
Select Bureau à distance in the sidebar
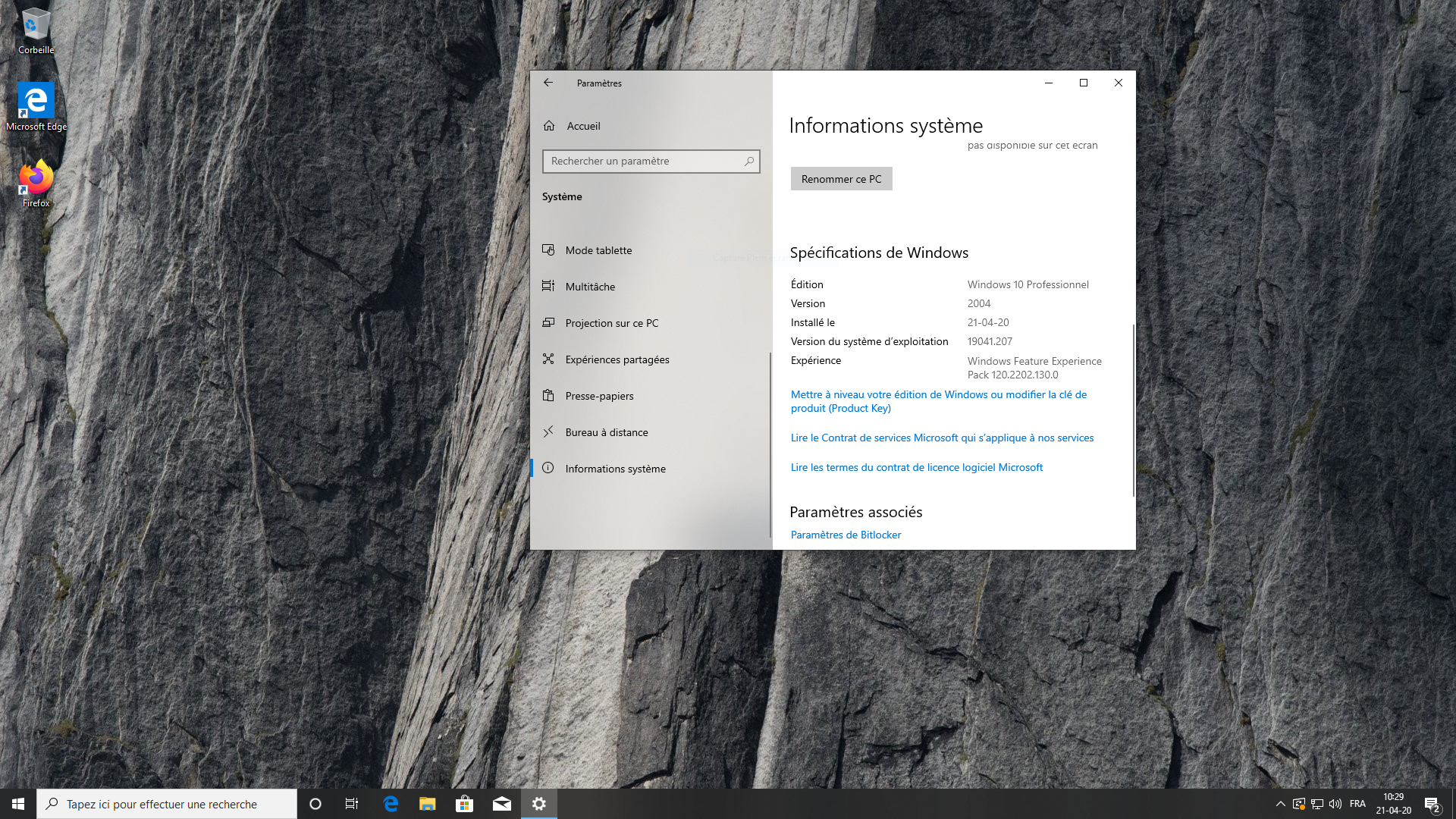pos(606,432)
